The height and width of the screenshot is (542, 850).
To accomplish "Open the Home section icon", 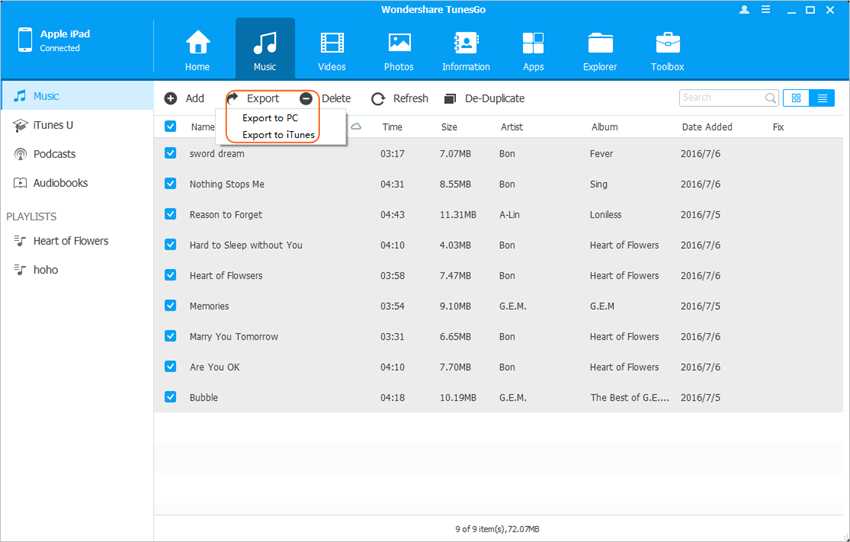I will pyautogui.click(x=197, y=50).
